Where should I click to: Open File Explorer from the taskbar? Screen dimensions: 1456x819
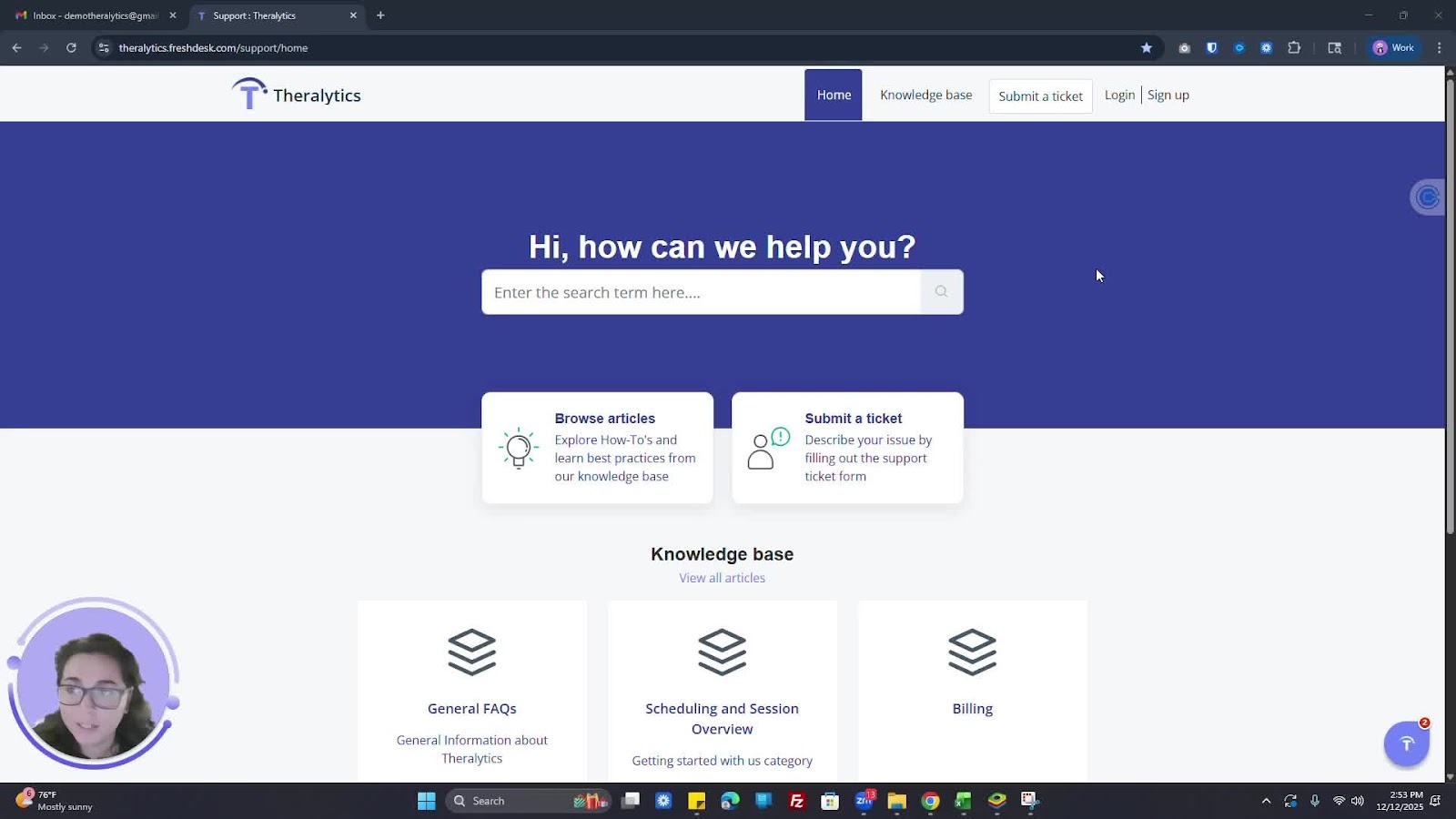click(896, 801)
